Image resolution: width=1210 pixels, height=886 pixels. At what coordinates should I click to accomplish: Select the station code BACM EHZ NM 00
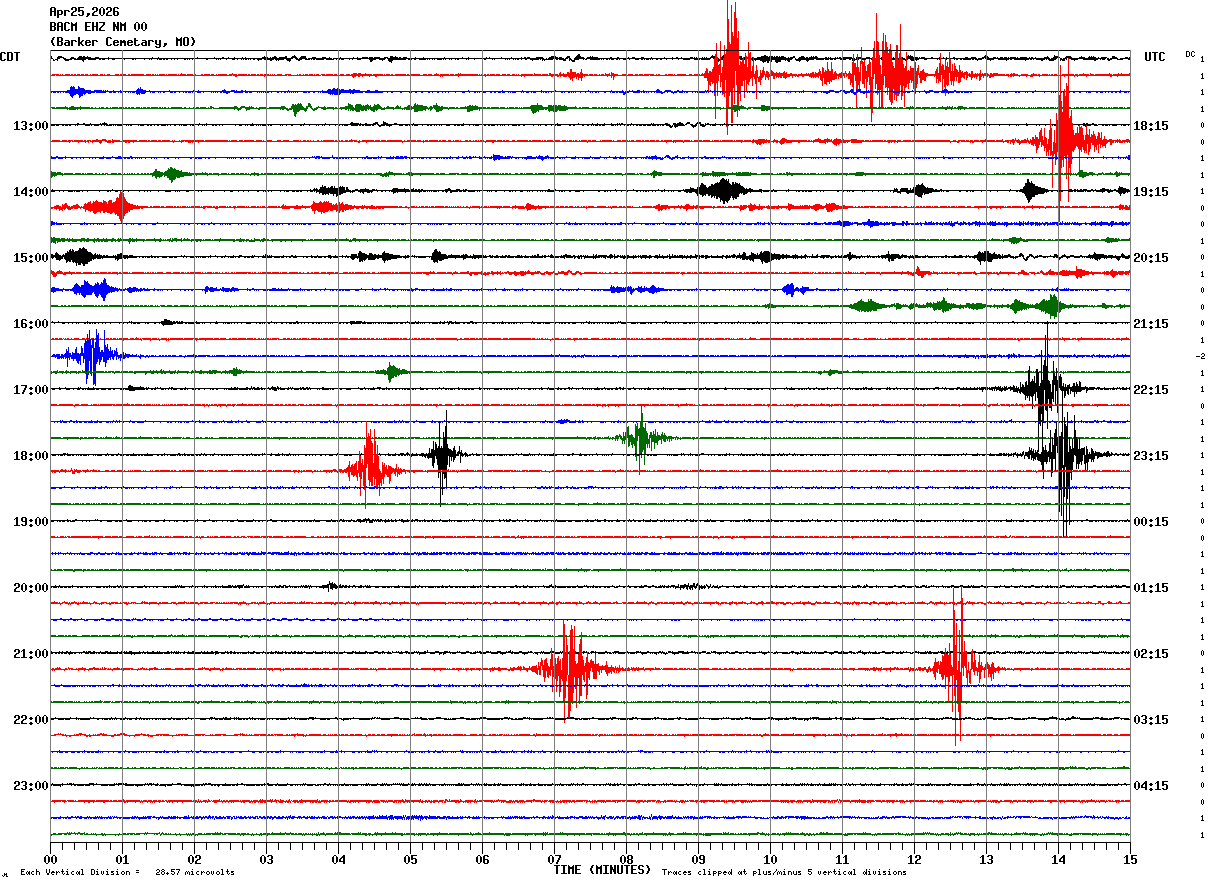(98, 27)
